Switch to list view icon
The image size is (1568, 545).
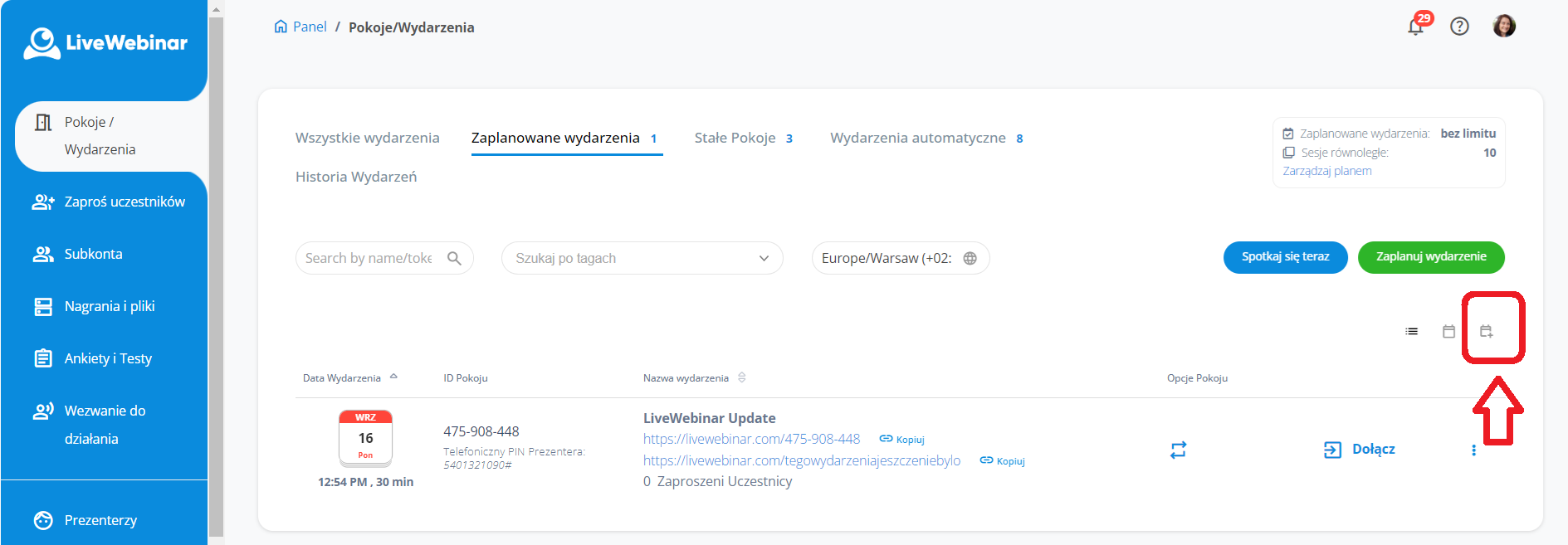[1411, 332]
